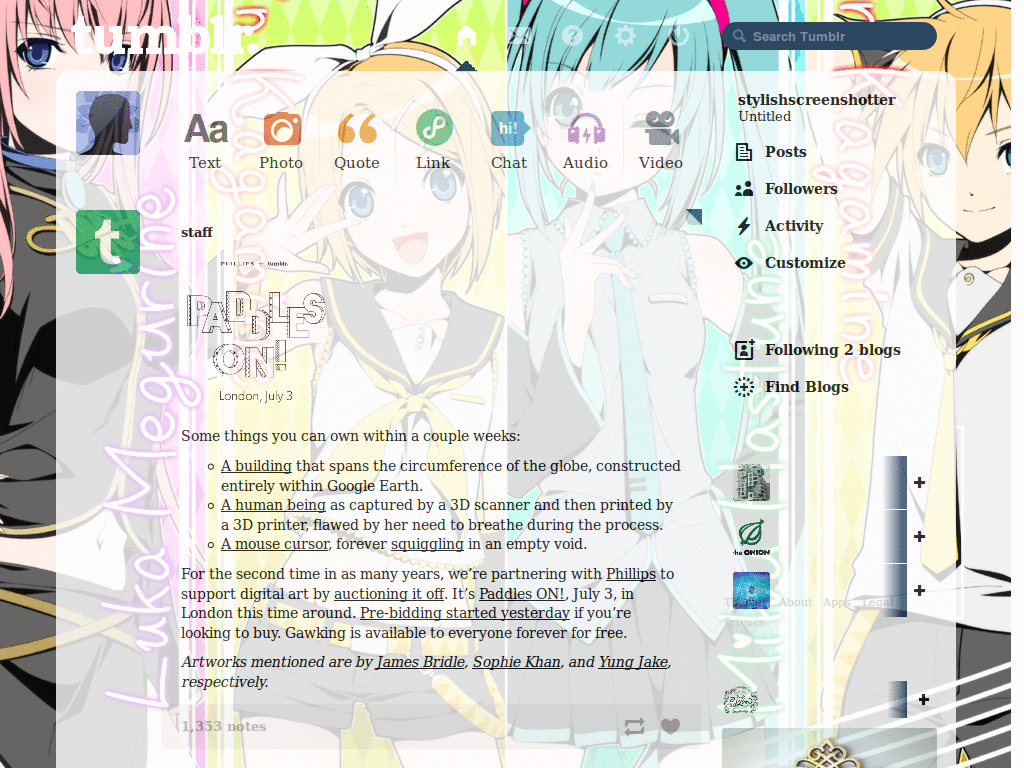The width and height of the screenshot is (1024, 768).
Task: Open the staff blog name link
Action: 197,232
